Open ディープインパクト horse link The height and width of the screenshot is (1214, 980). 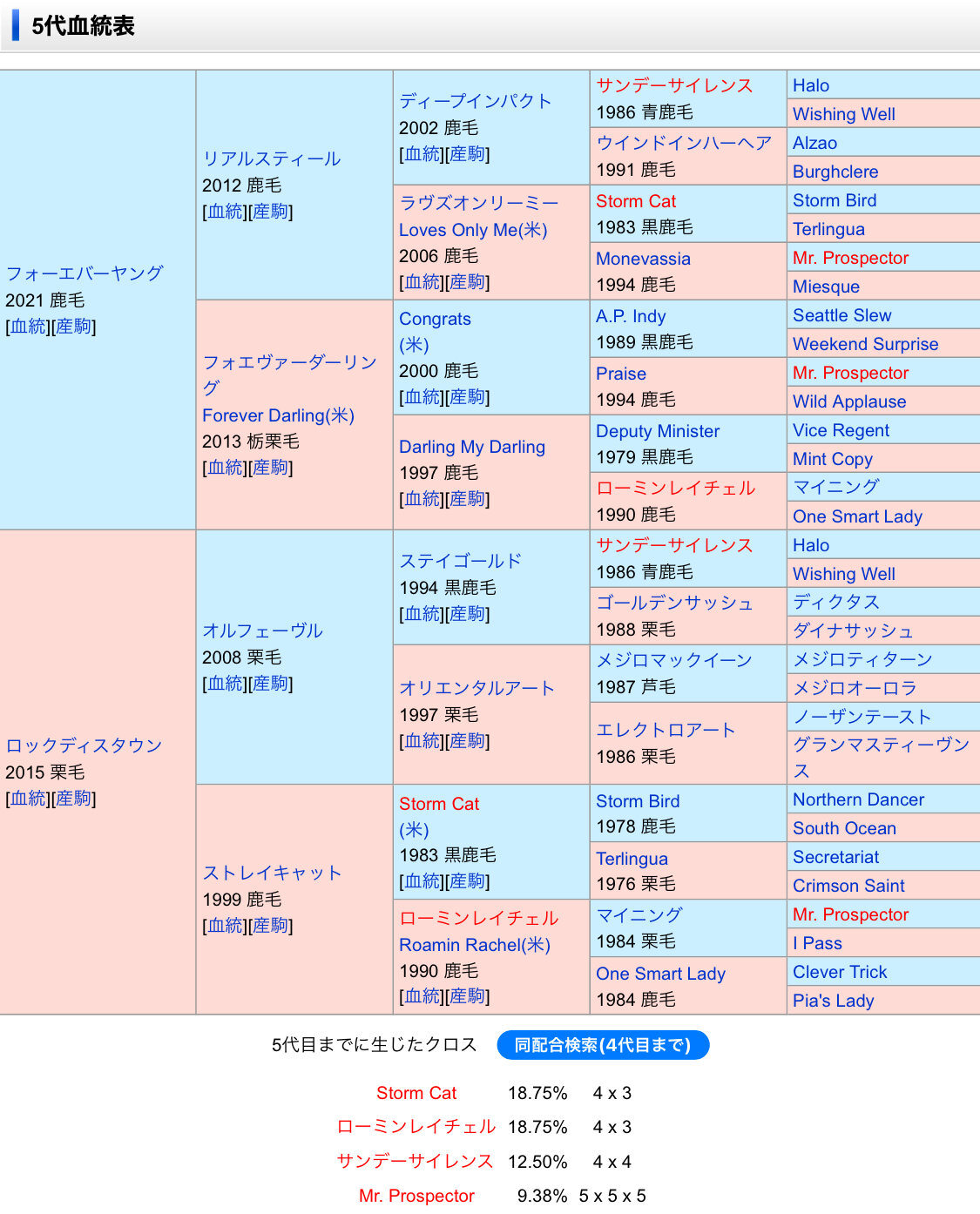pos(476,101)
